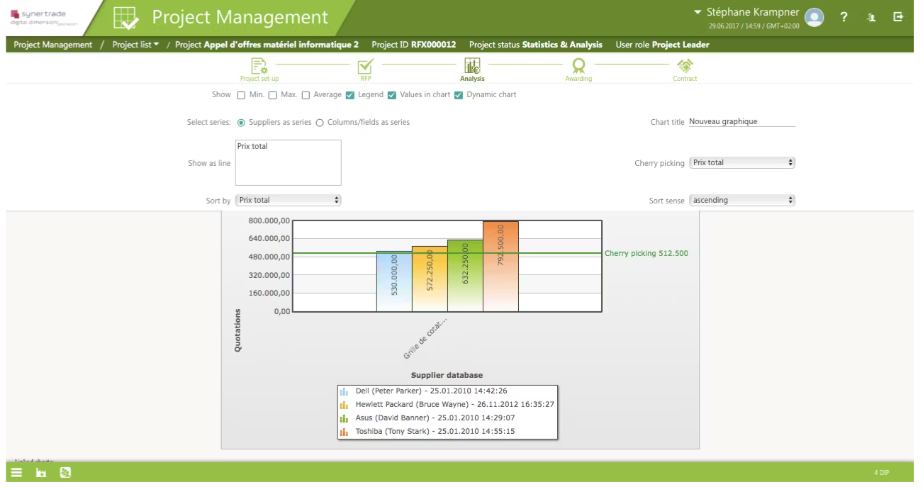Click the user avatar picture
The width and height of the screenshot is (924, 490).
815,17
